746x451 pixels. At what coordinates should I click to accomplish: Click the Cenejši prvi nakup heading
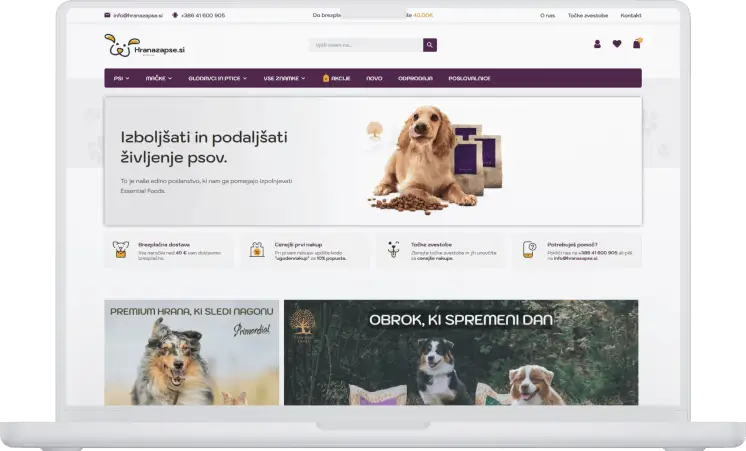(x=298, y=245)
